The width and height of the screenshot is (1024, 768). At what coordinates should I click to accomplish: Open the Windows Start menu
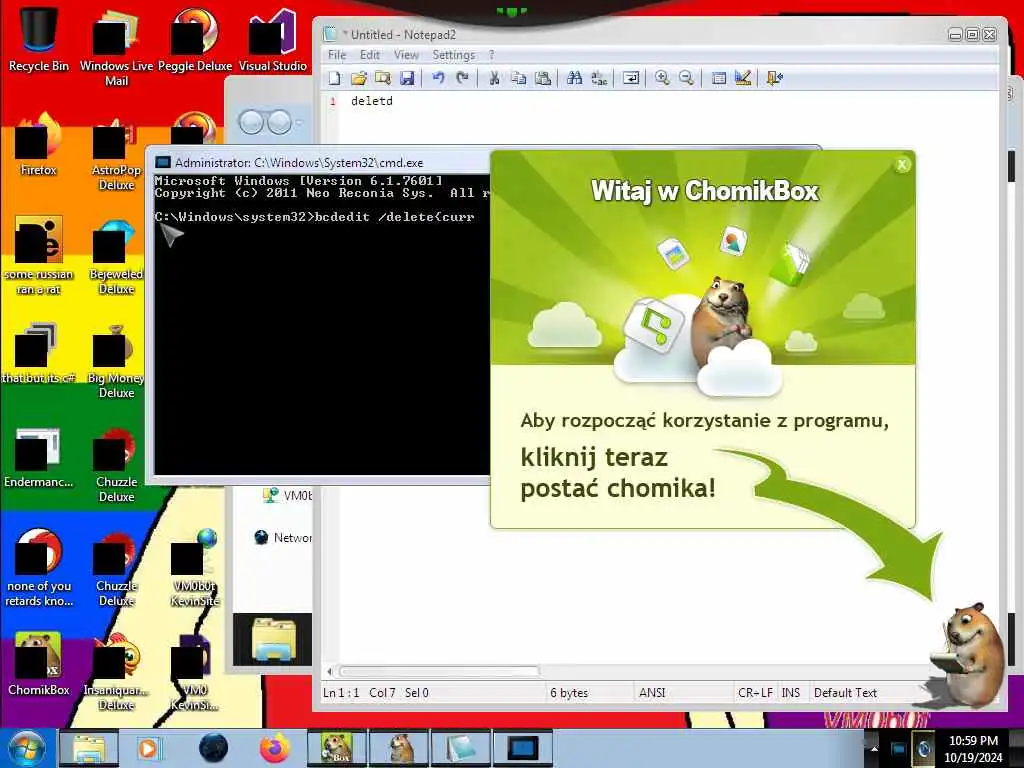pos(26,748)
